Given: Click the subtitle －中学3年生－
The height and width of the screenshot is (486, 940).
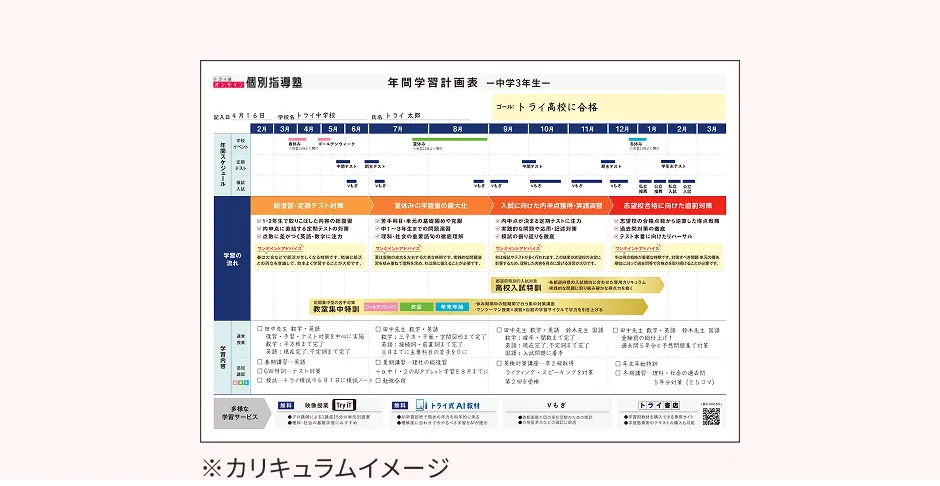Looking at the screenshot, I should pyautogui.click(x=518, y=83).
